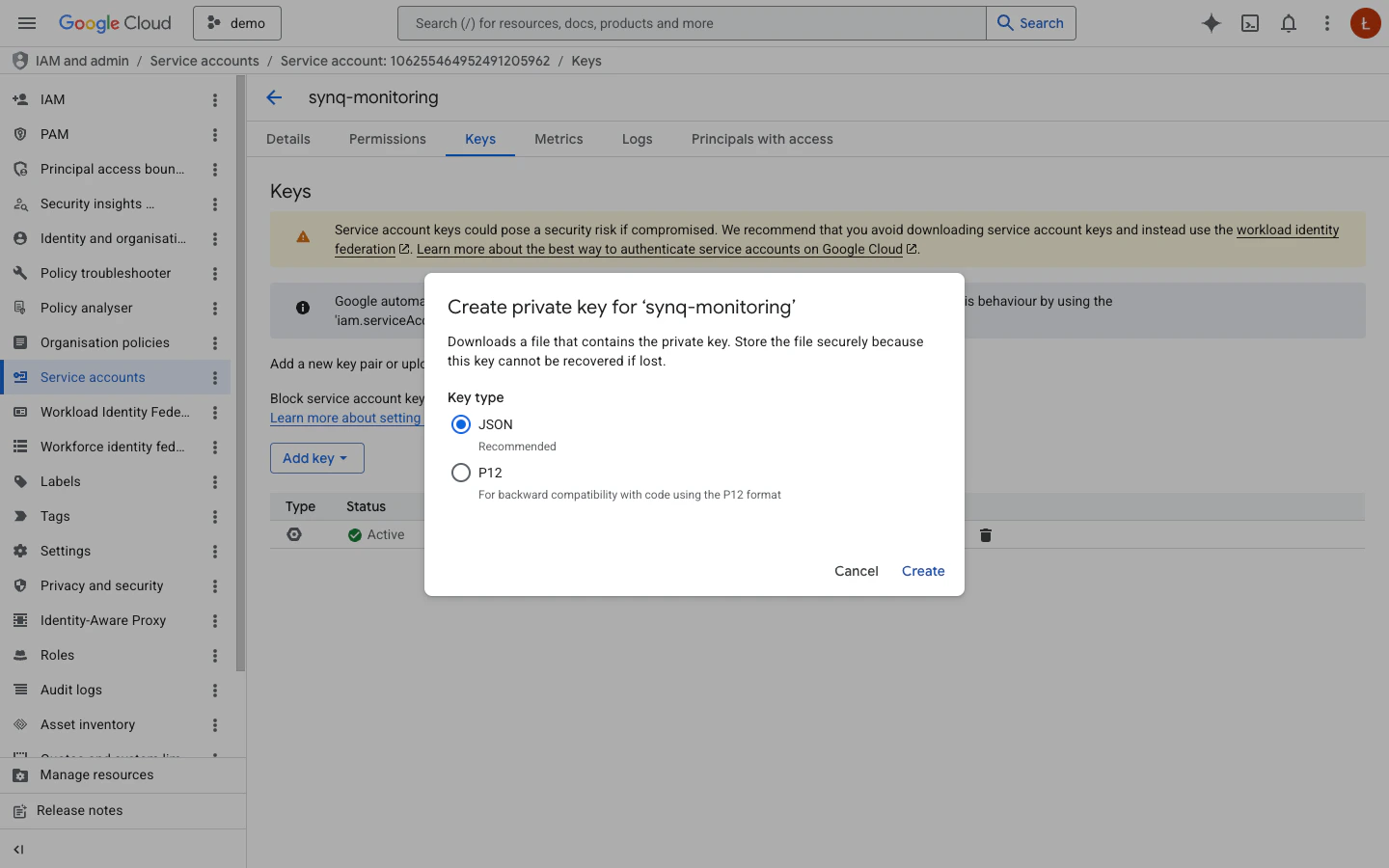Click the IAM and admin breadcrumb link
The width and height of the screenshot is (1389, 868).
[x=82, y=61]
